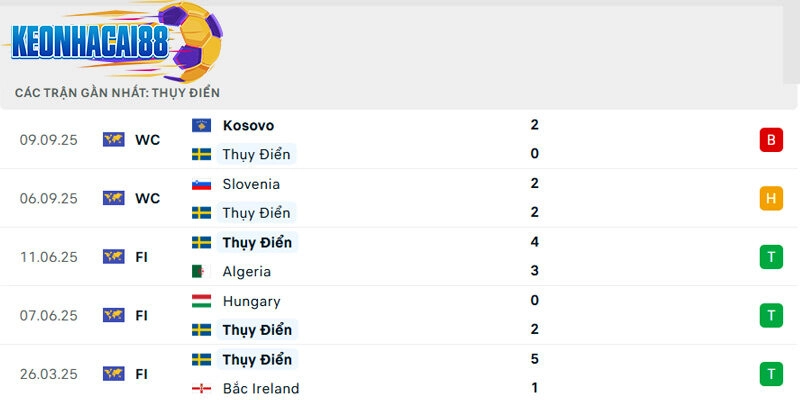Click the Hungary flag icon
The image size is (800, 400).
pos(201,301)
